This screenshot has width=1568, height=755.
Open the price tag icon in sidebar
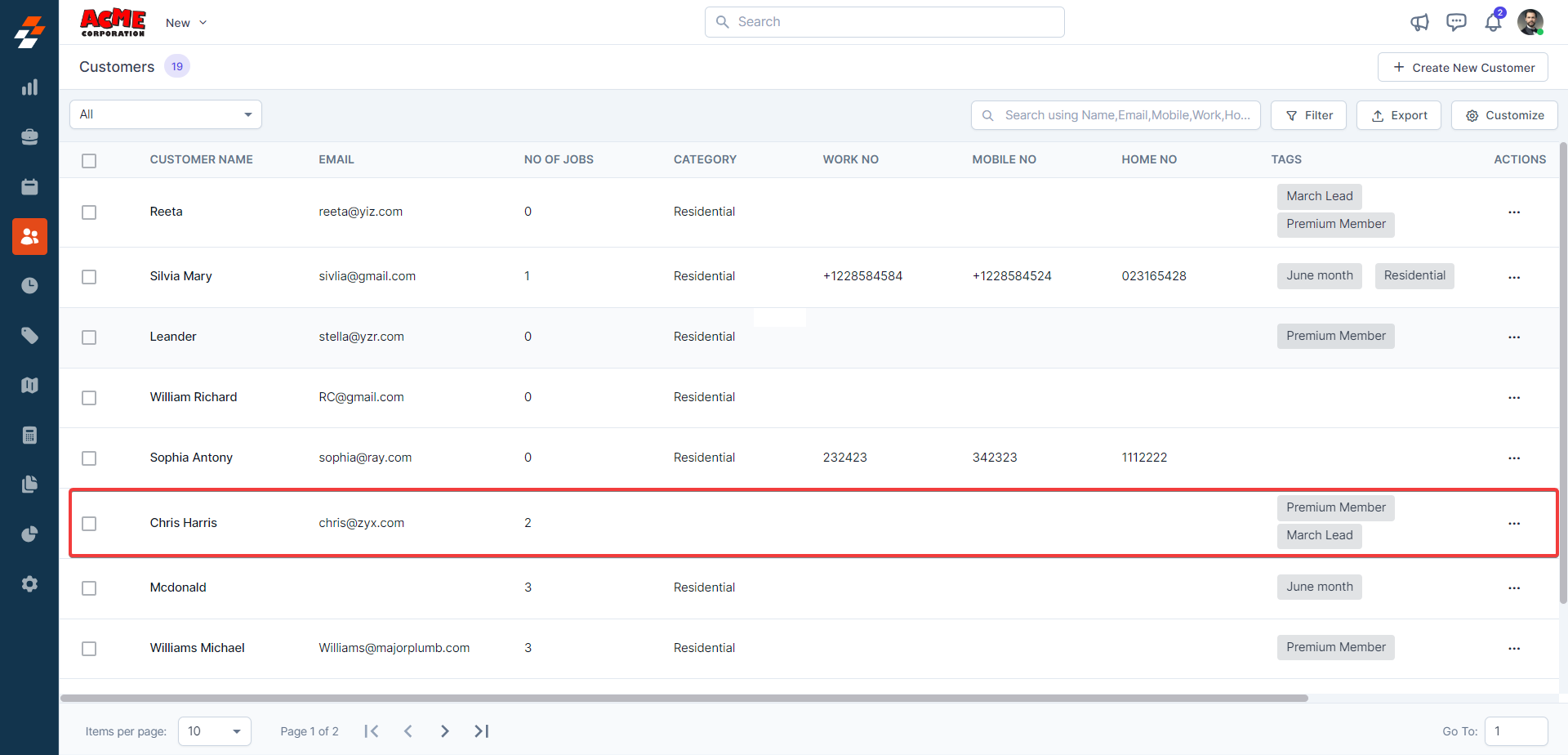[x=29, y=336]
